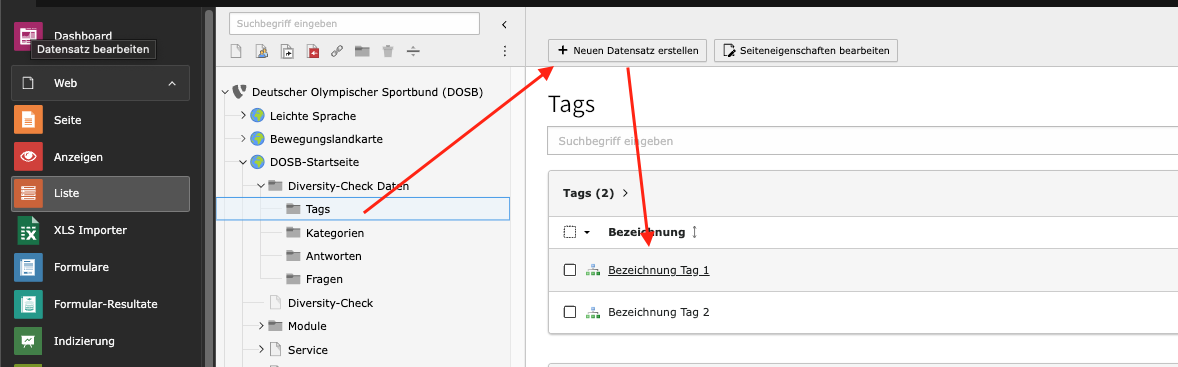Open the multi-selection dropdown arrow in header
The image size is (1178, 367).
(587, 233)
